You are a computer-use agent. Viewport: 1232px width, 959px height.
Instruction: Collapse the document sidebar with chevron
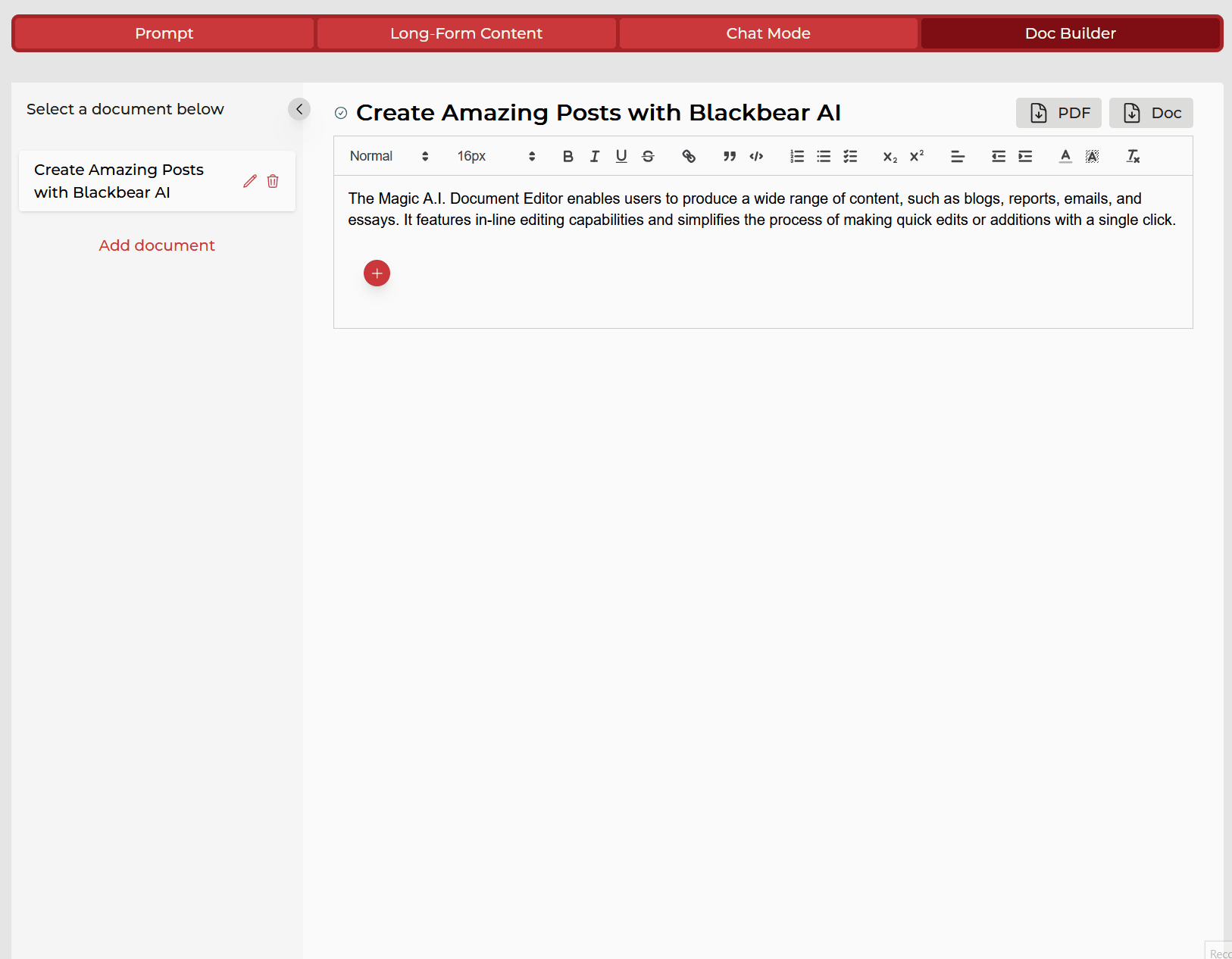click(x=299, y=109)
